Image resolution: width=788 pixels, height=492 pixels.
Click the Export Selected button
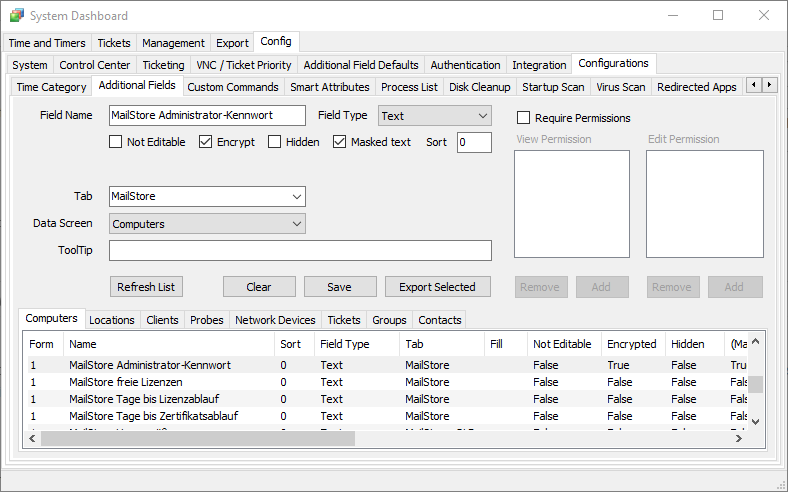click(437, 287)
